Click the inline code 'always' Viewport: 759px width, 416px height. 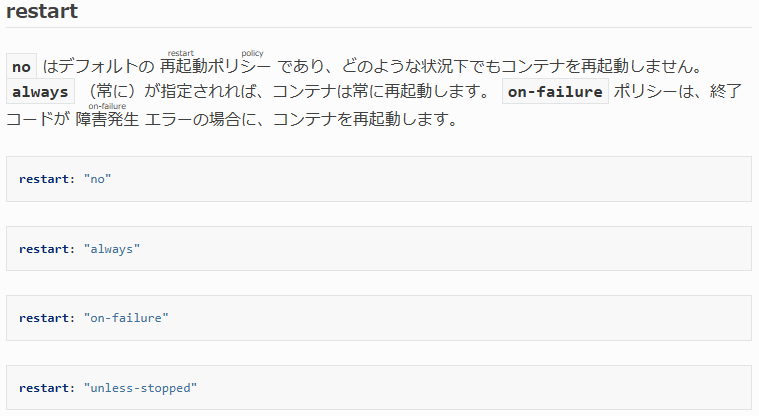click(x=40, y=92)
